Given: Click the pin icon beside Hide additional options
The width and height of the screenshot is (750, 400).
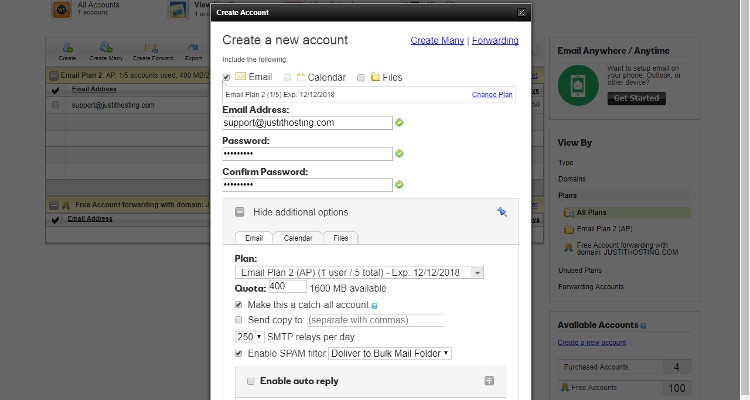Looking at the screenshot, I should tap(502, 211).
